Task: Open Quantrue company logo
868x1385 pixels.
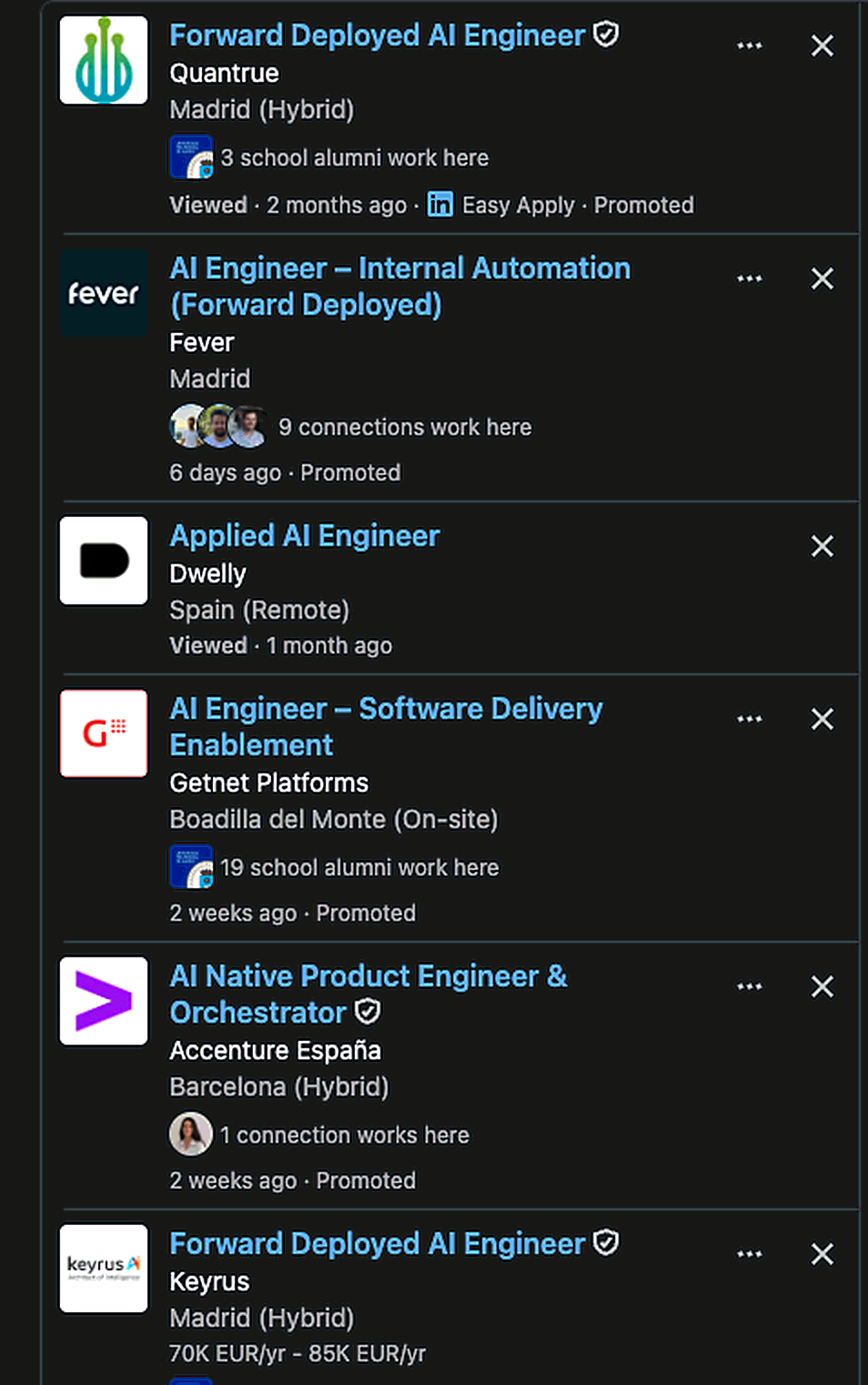Action: [x=104, y=60]
